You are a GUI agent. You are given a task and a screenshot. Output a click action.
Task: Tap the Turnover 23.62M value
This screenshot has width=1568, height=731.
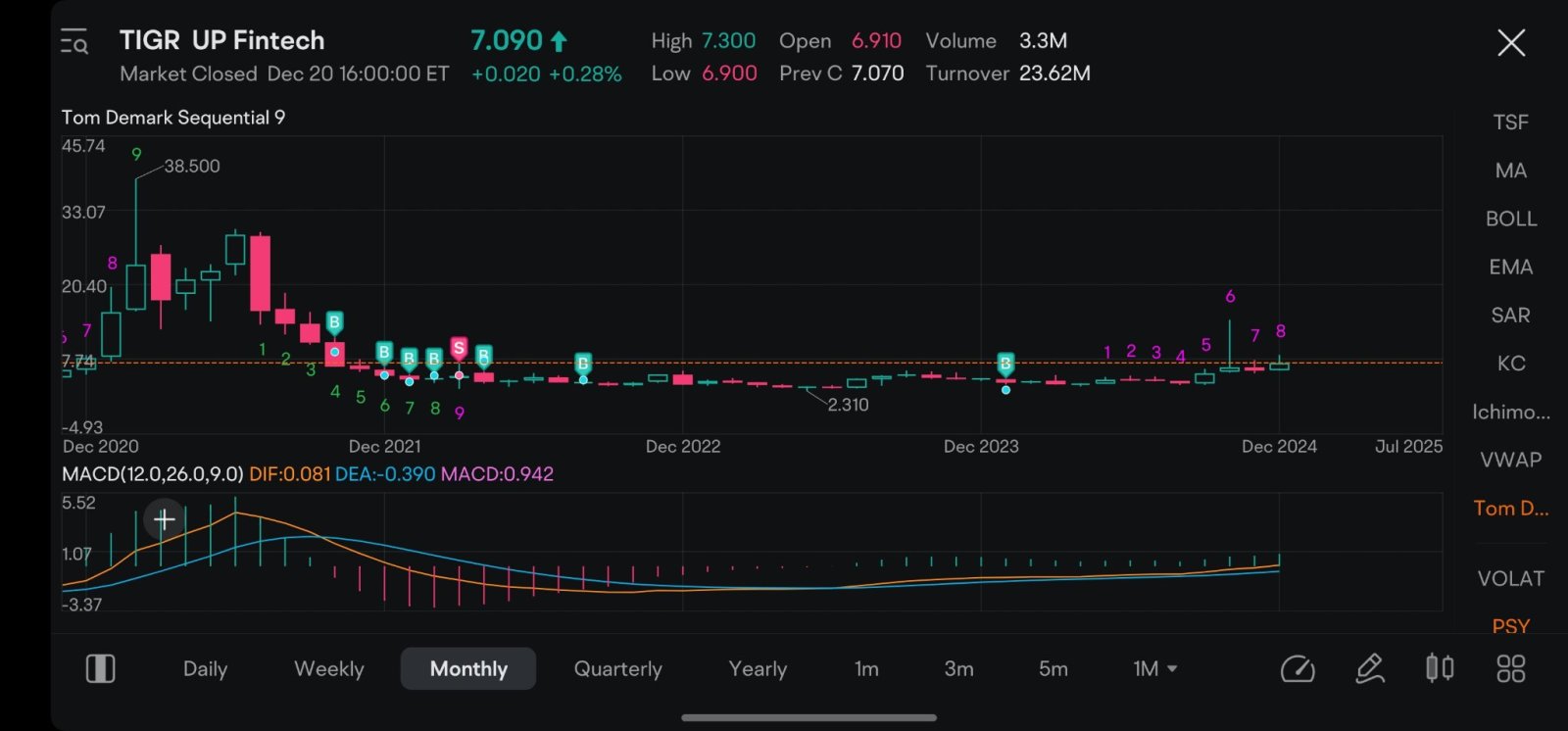1054,73
